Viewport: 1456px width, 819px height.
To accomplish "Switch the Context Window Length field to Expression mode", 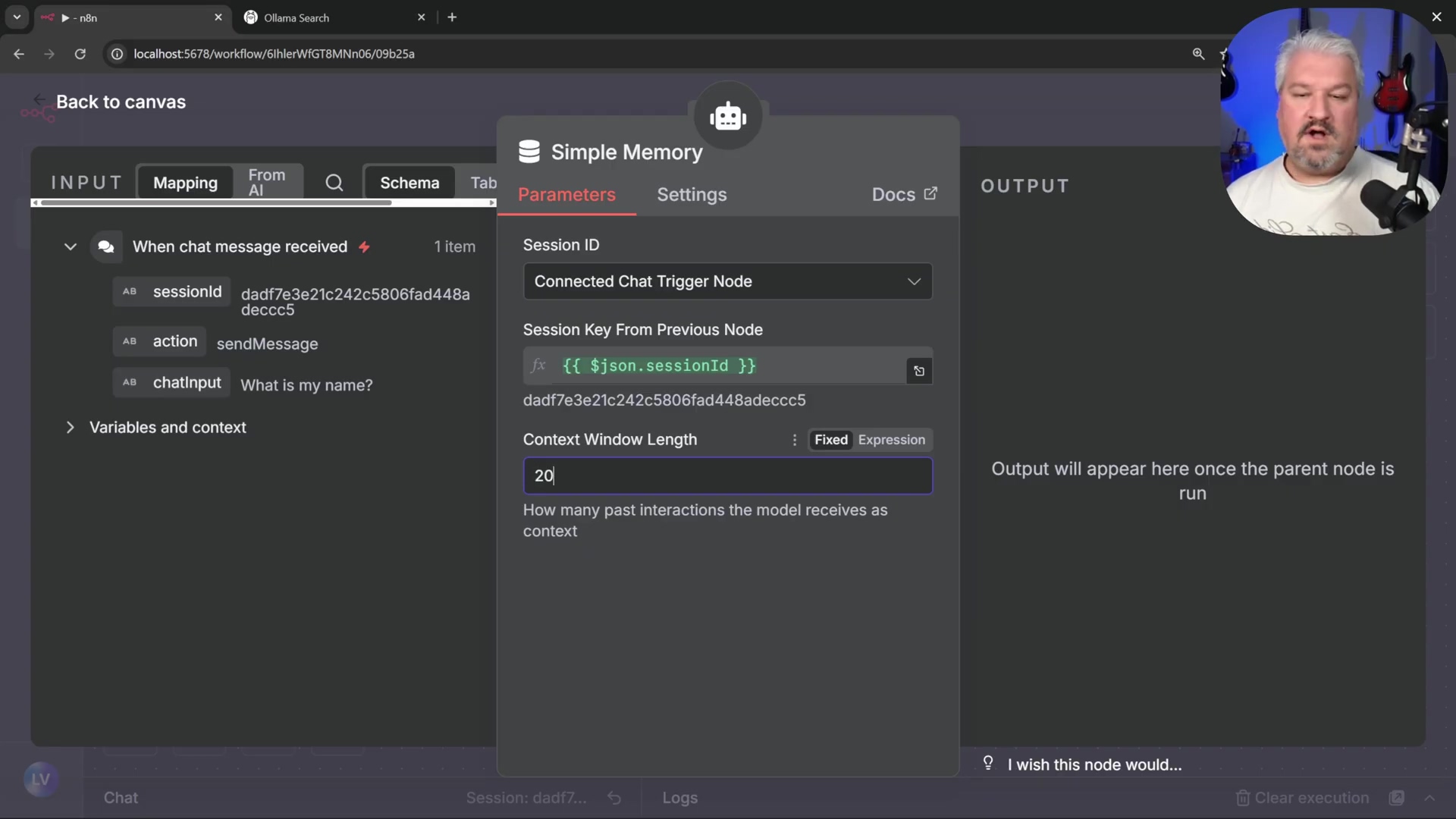I will [891, 440].
